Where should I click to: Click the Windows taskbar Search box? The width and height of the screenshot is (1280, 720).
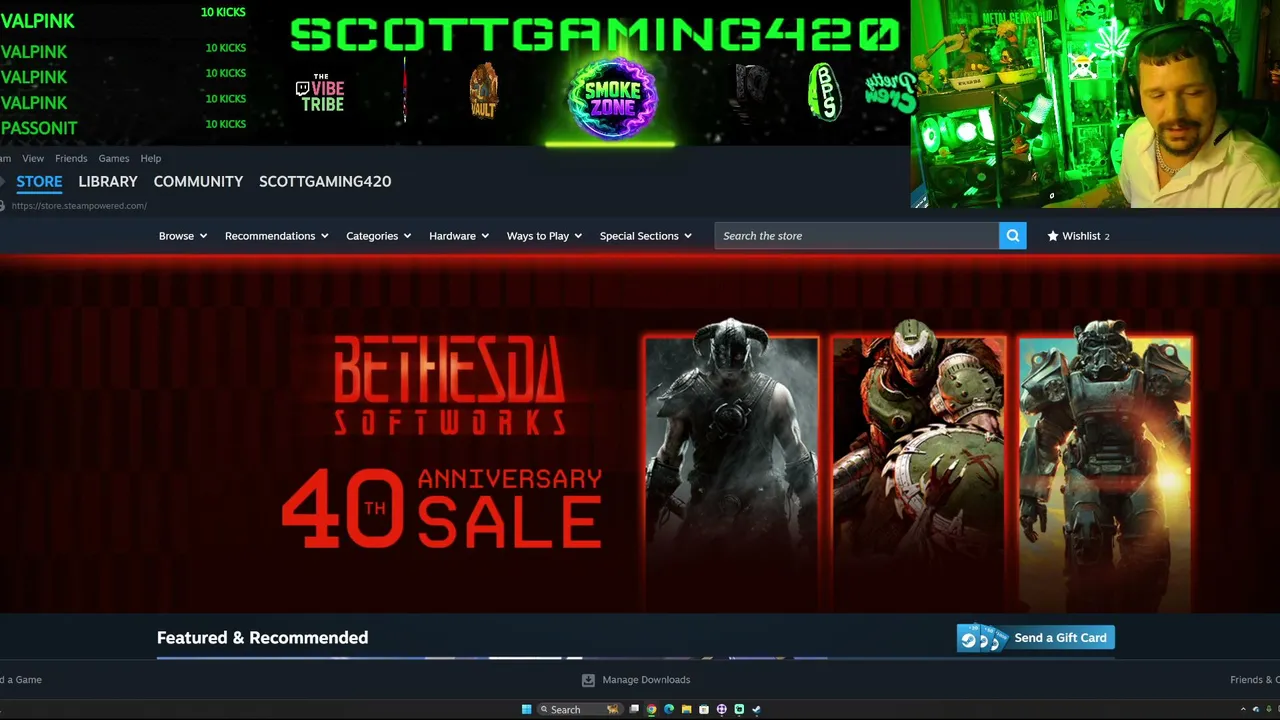tap(580, 709)
